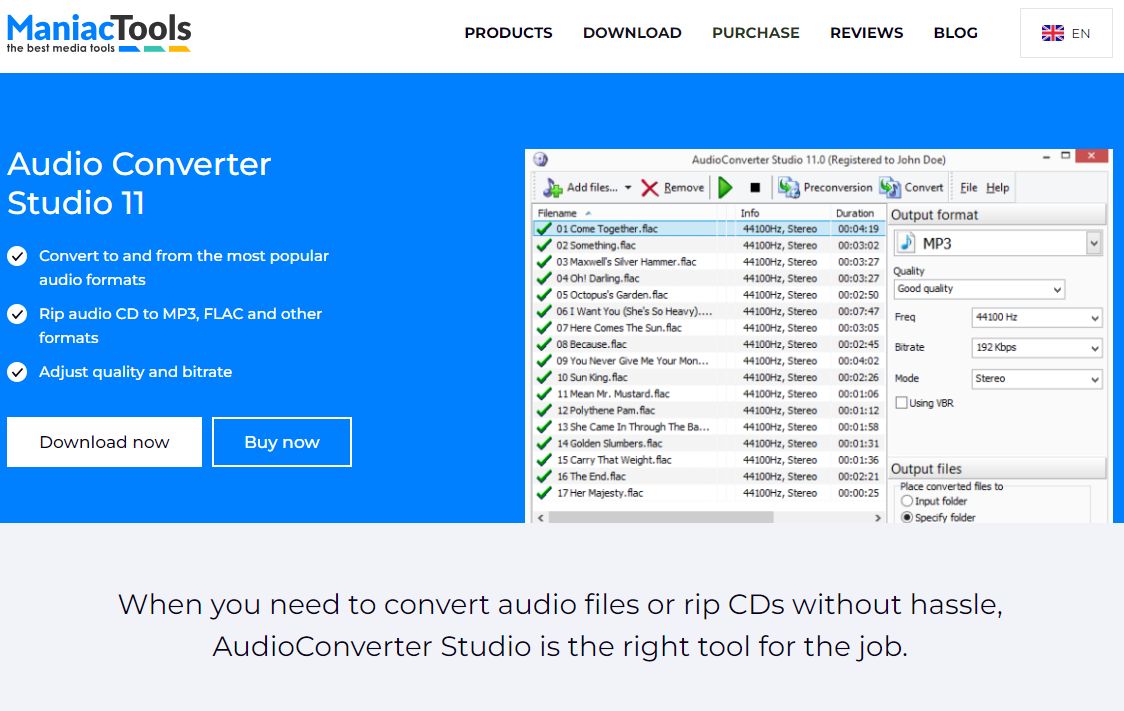
Task: Click checkmark icon beside Rip audio CD
Action: [x=17, y=314]
